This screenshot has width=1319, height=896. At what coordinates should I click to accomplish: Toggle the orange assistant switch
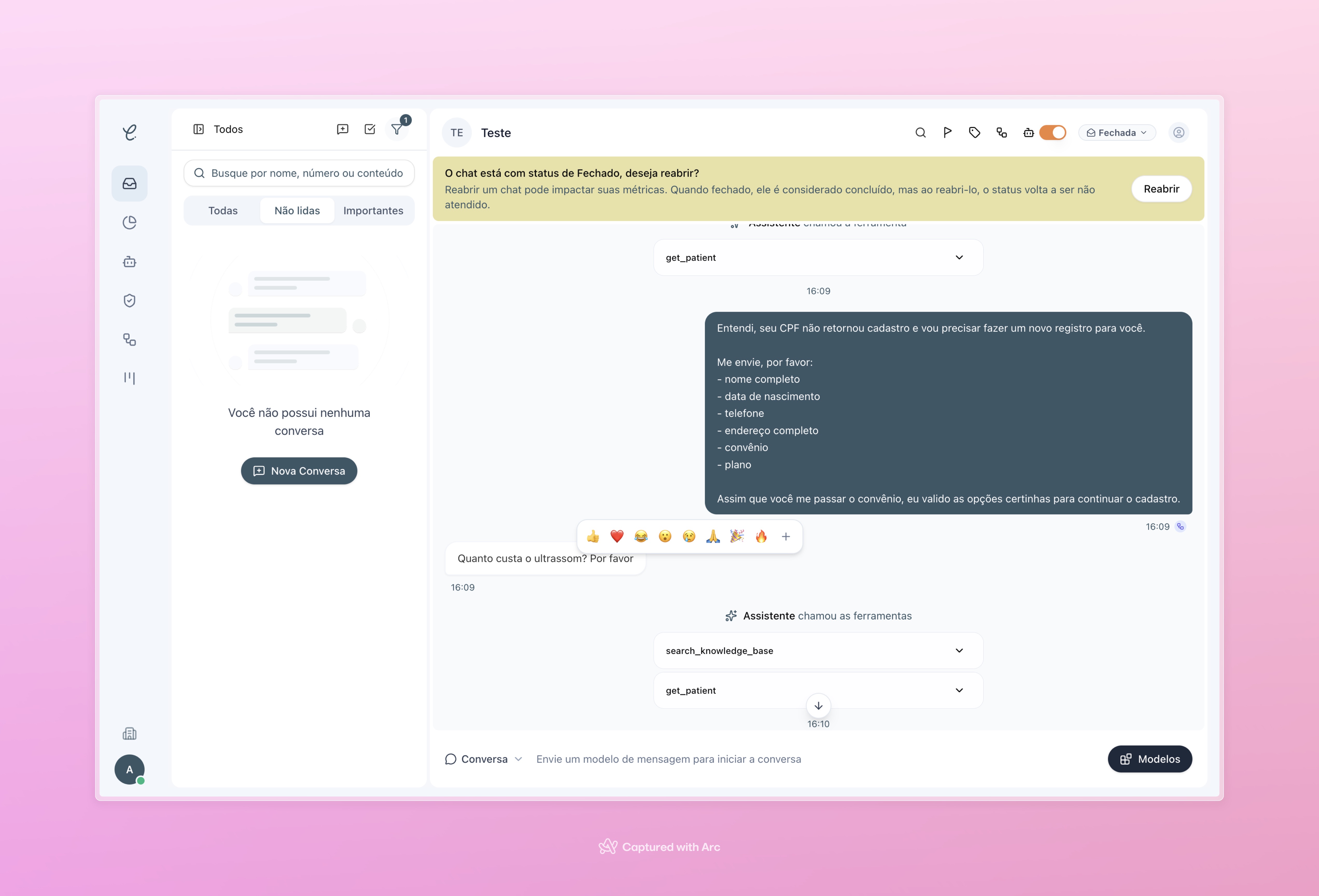click(1052, 133)
